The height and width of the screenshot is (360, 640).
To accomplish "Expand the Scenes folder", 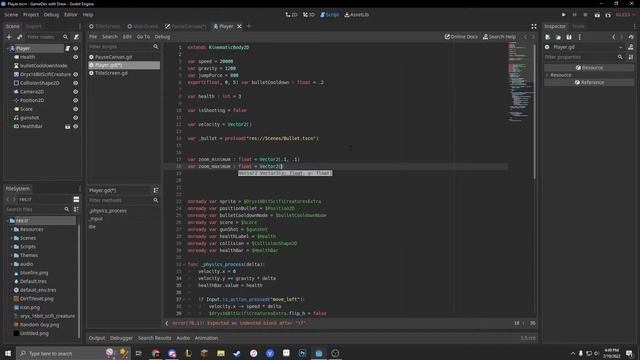I will (x=12, y=238).
